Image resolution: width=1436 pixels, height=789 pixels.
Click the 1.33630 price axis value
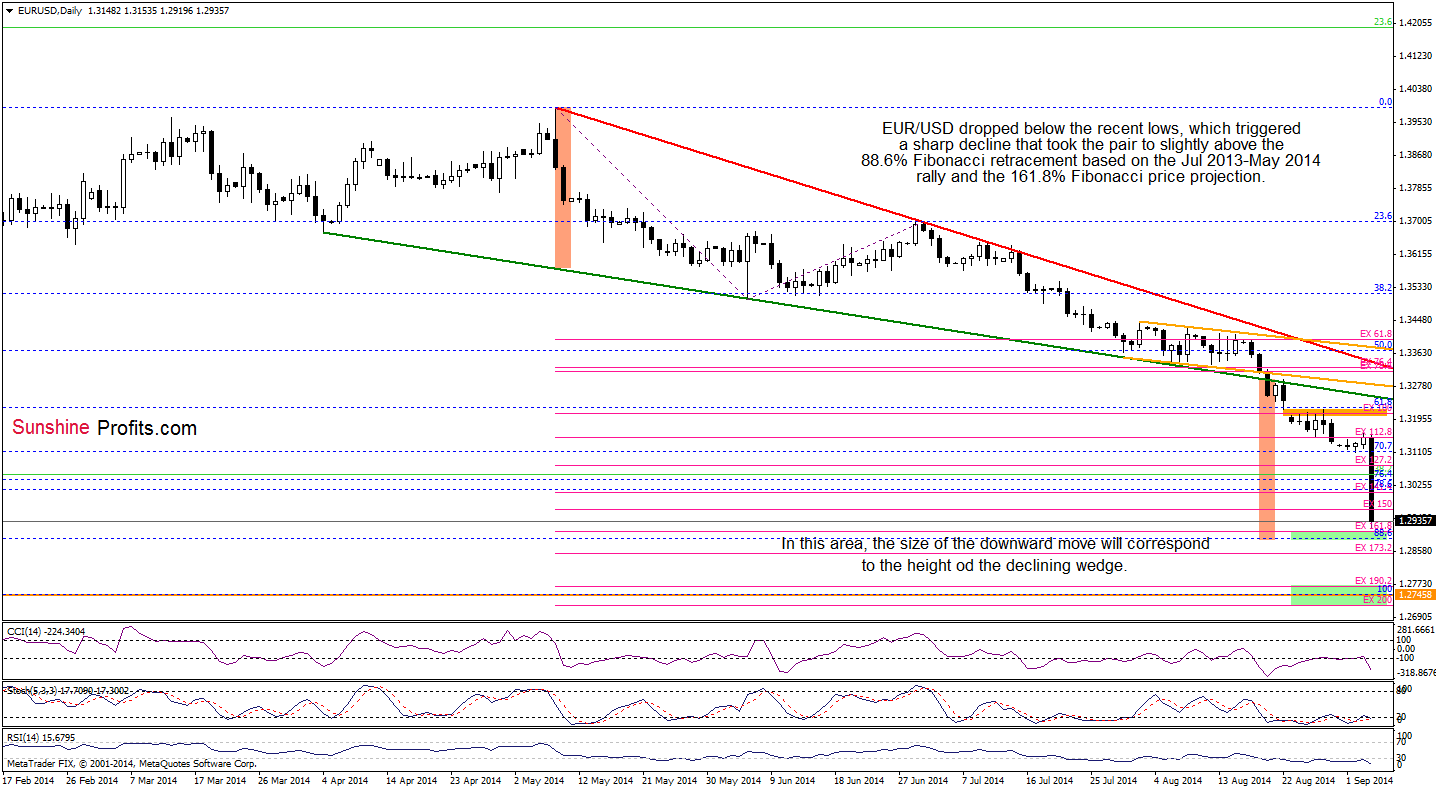tap(1416, 353)
